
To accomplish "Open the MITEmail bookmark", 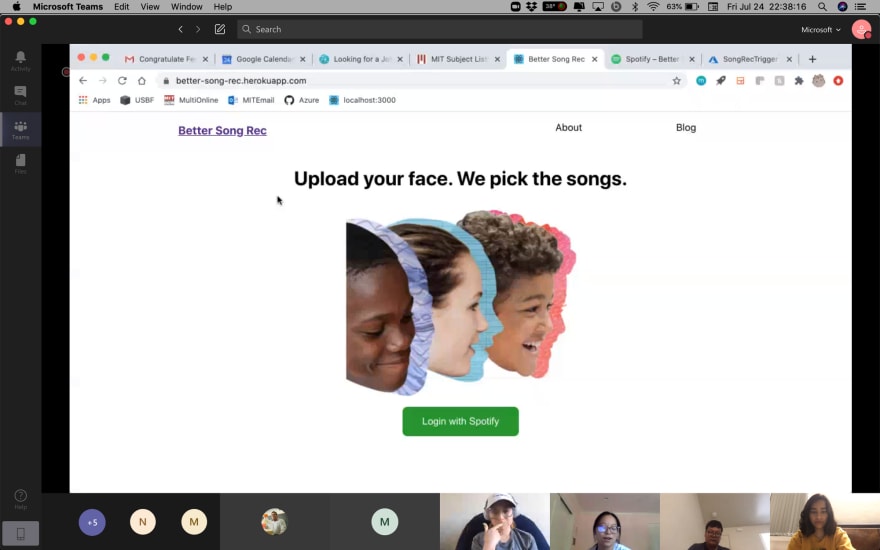I will (x=251, y=100).
